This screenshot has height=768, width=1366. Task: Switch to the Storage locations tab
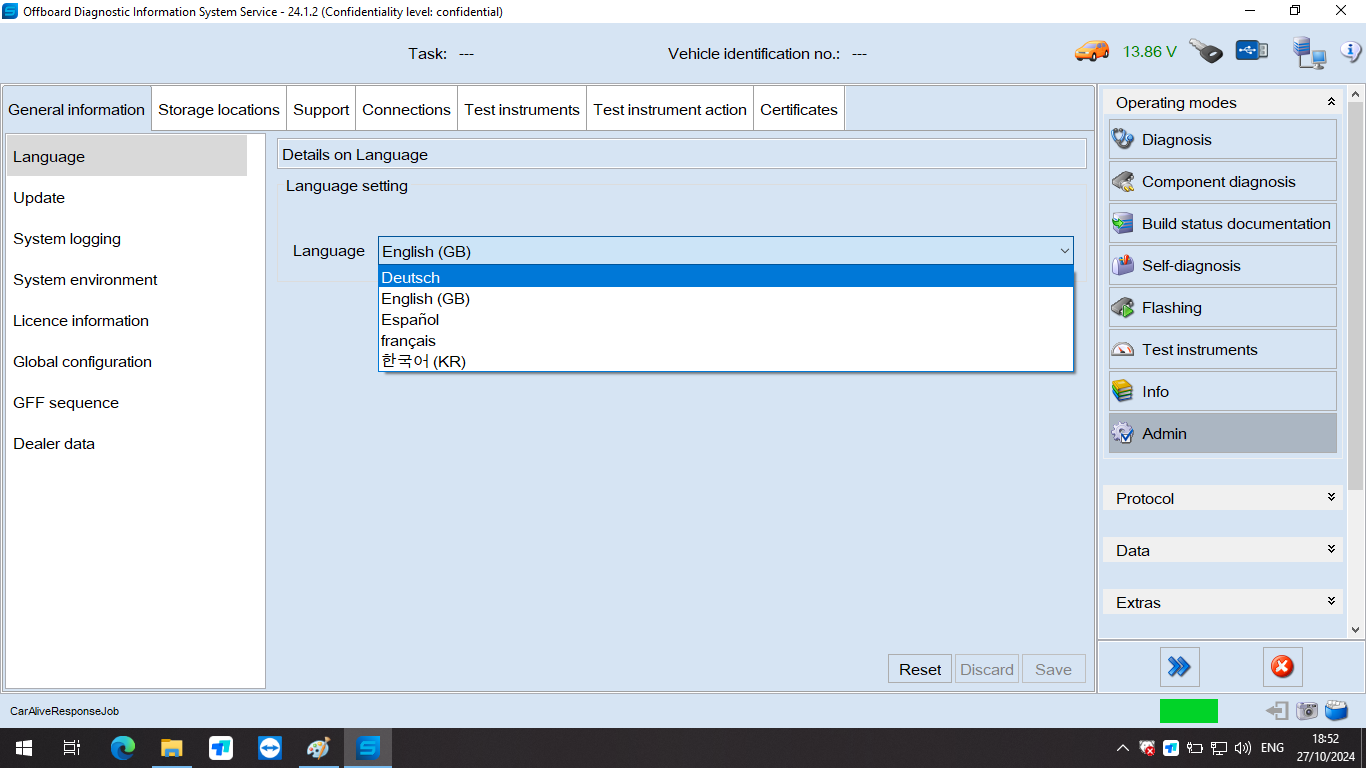(219, 110)
